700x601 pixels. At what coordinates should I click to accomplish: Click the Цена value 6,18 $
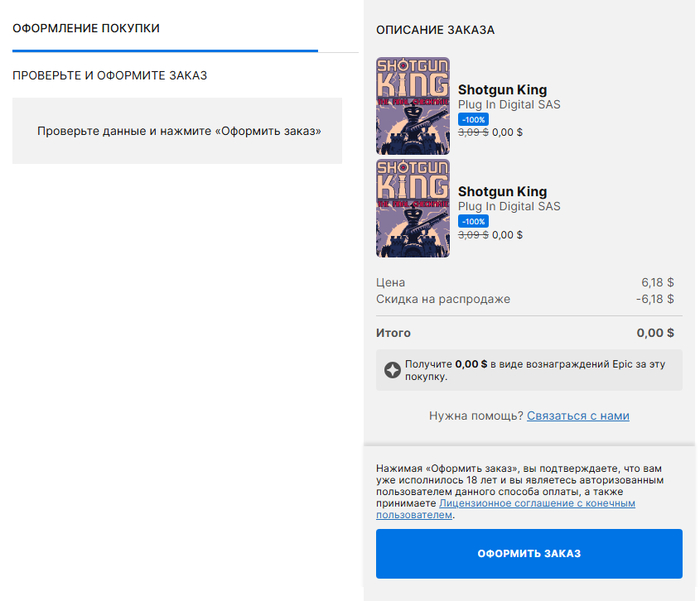(x=657, y=283)
